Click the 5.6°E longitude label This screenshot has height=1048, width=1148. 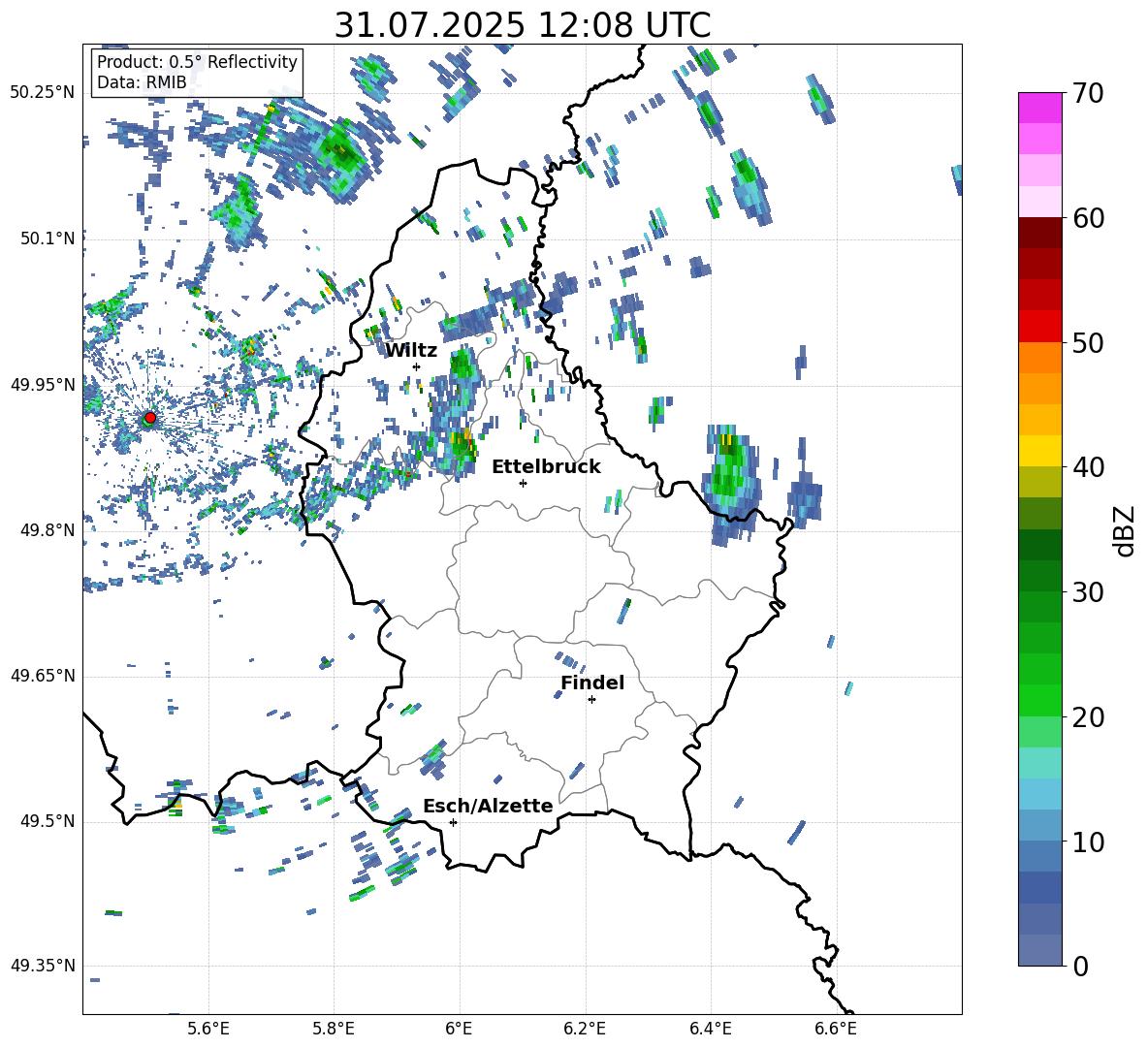(208, 1029)
